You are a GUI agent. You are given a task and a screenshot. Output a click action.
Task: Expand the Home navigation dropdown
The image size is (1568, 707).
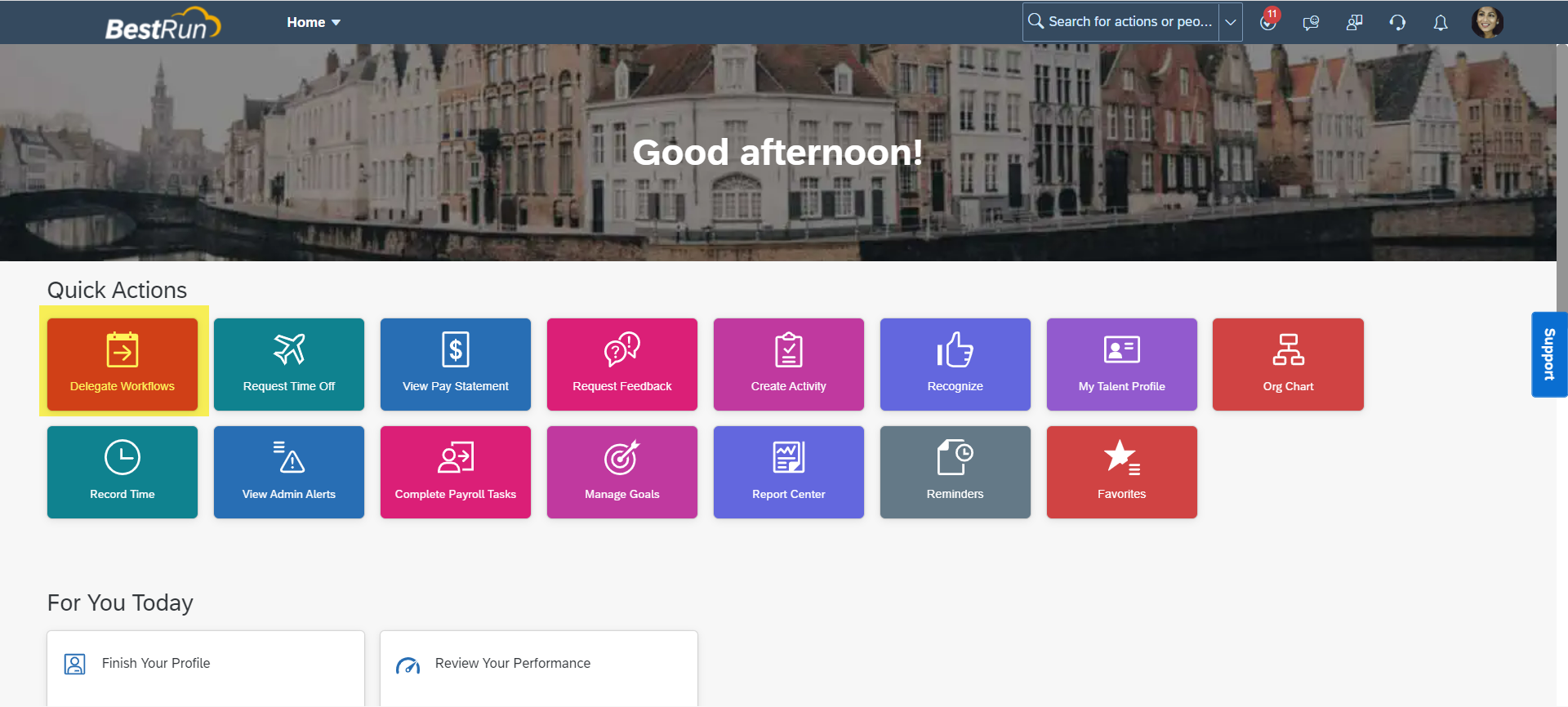point(314,23)
